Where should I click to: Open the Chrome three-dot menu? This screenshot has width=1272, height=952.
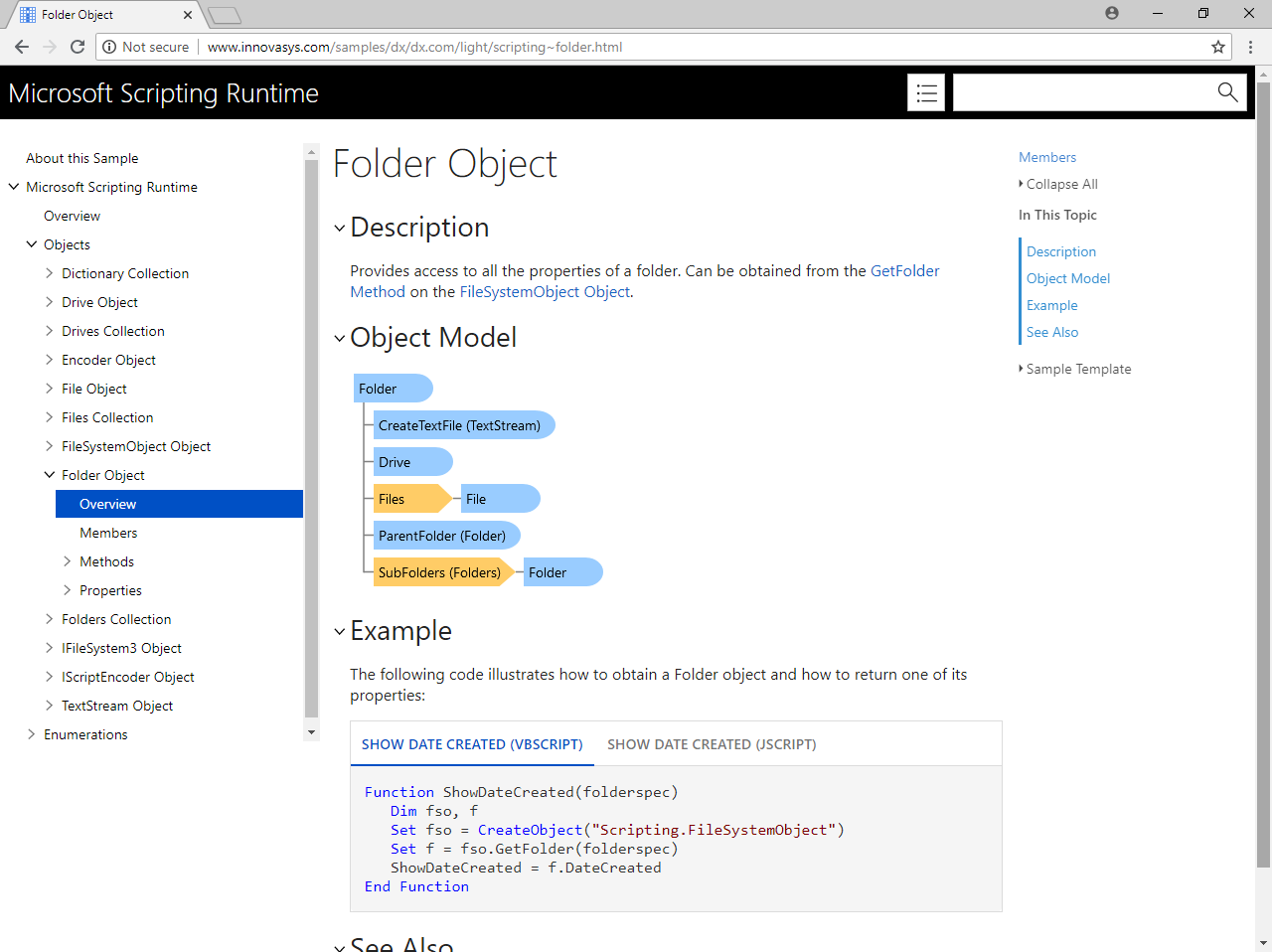[1251, 47]
